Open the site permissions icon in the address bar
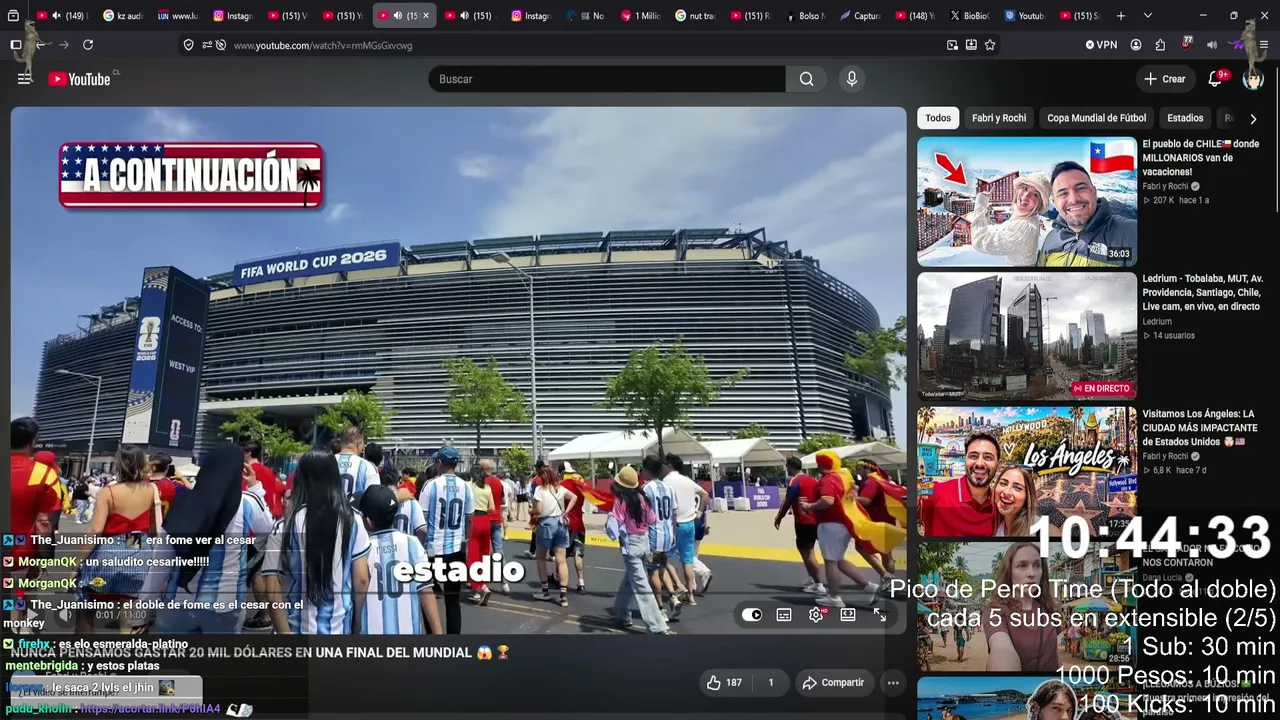 [207, 45]
